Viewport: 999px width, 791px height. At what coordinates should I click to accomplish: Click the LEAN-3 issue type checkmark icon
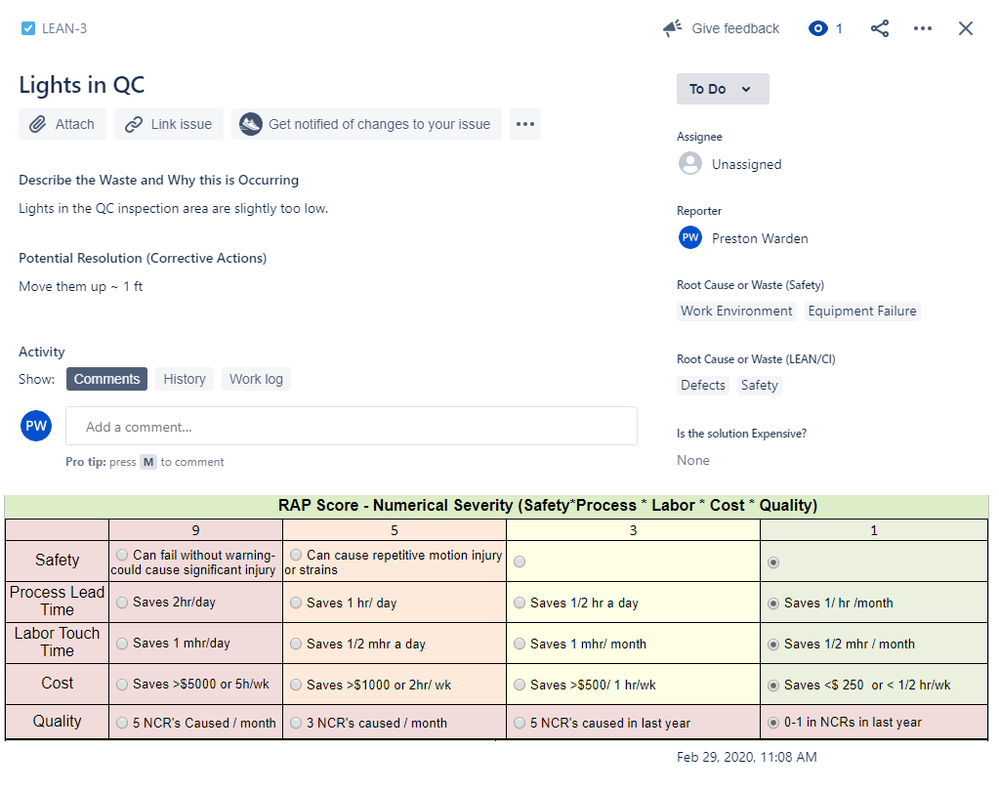click(x=28, y=28)
